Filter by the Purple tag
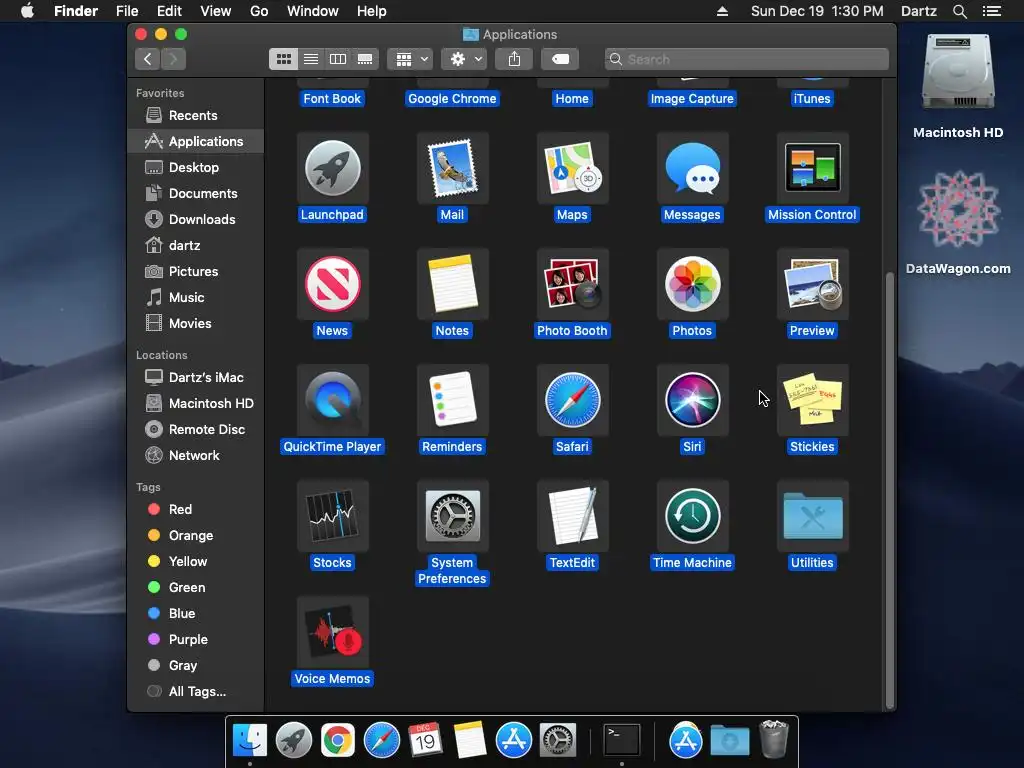This screenshot has height=768, width=1024. [x=196, y=640]
